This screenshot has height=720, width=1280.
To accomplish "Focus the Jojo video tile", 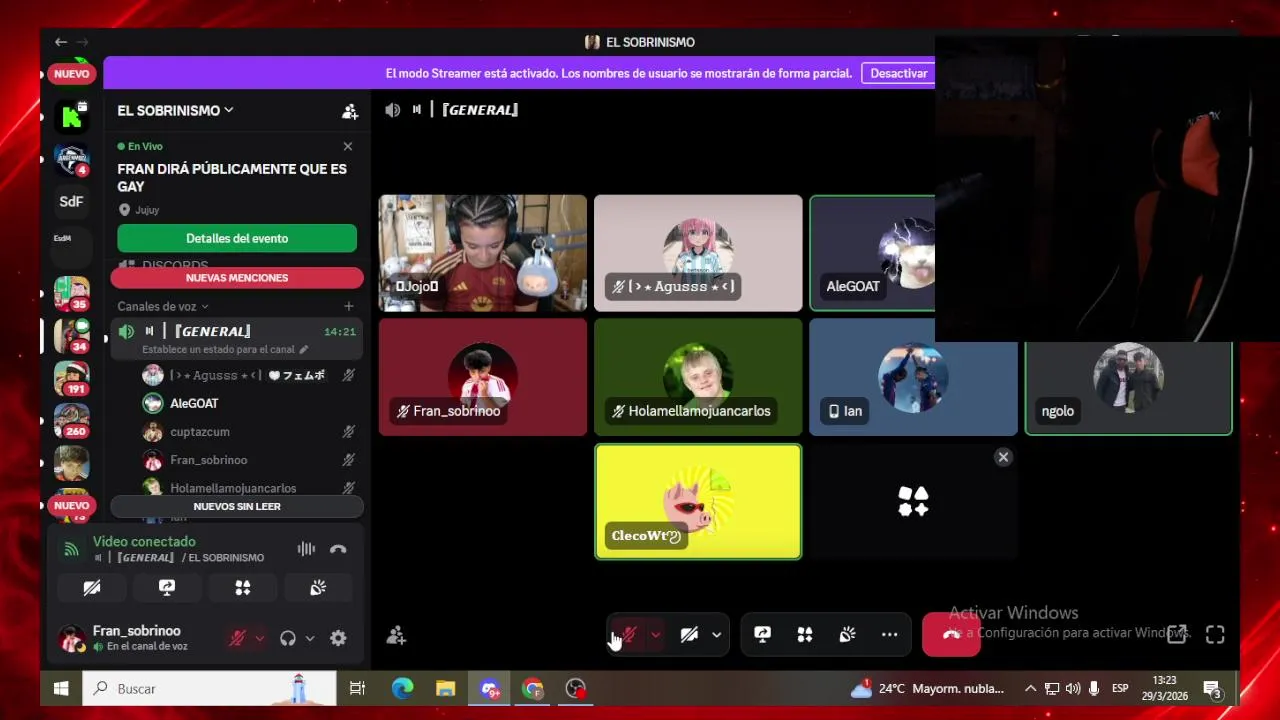I will click(483, 253).
